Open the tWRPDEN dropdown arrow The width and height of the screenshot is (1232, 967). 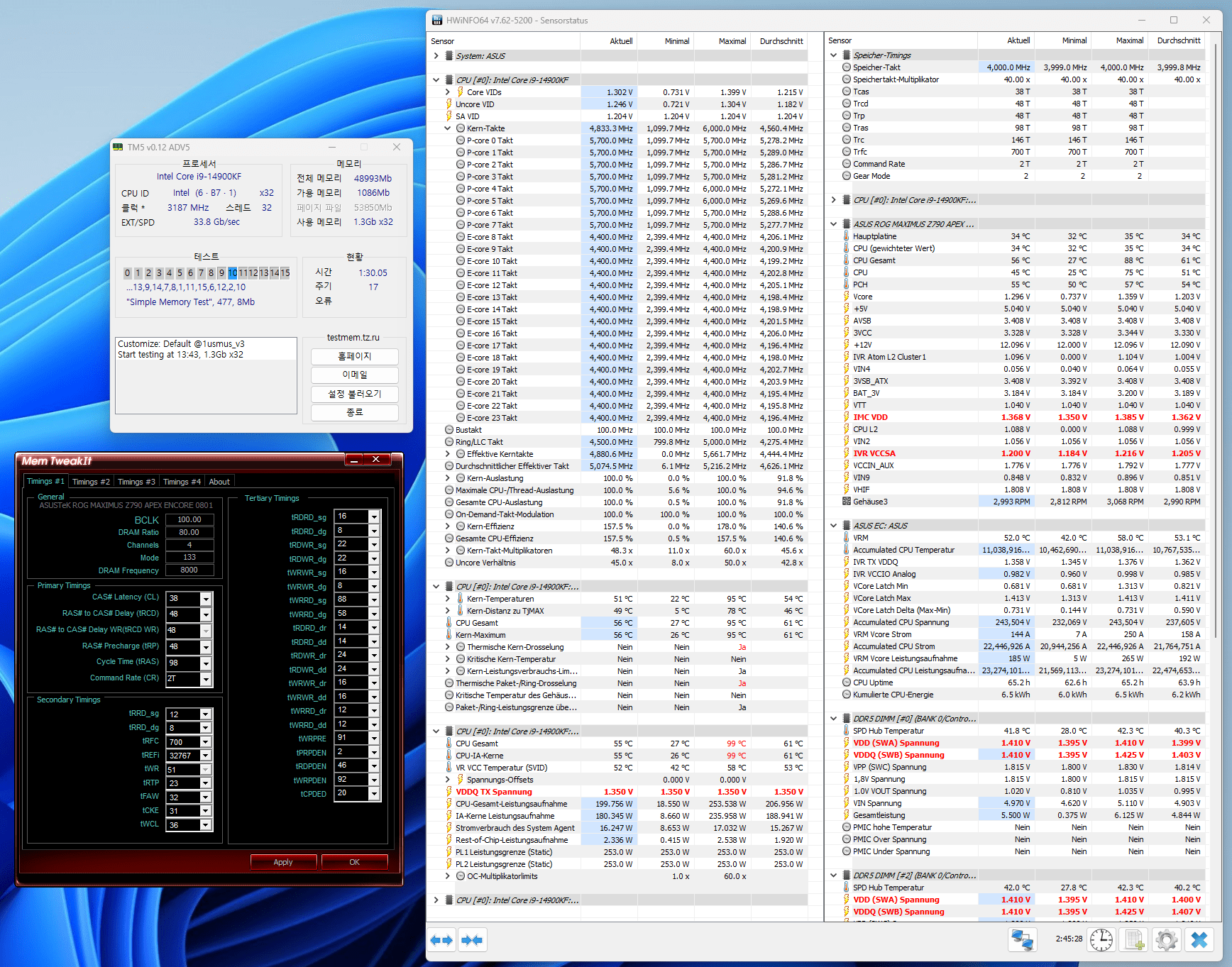tap(374, 780)
